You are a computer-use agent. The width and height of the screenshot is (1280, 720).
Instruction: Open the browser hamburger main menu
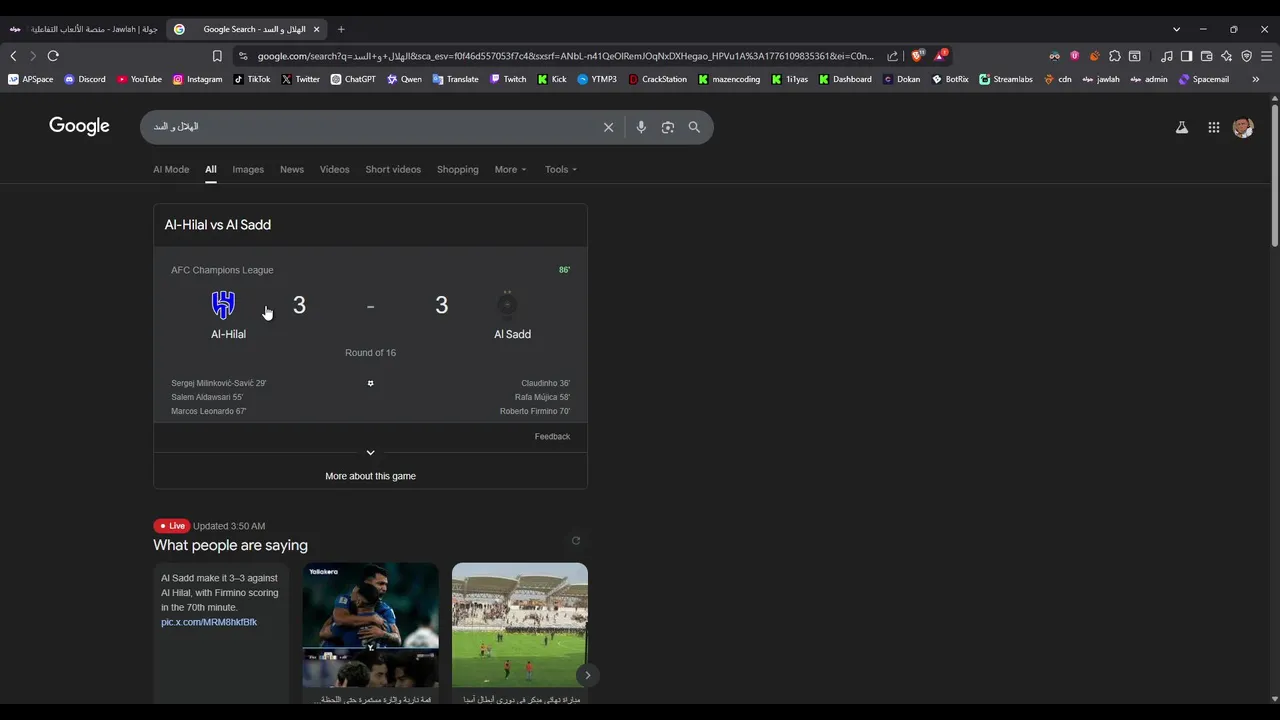(x=1266, y=56)
